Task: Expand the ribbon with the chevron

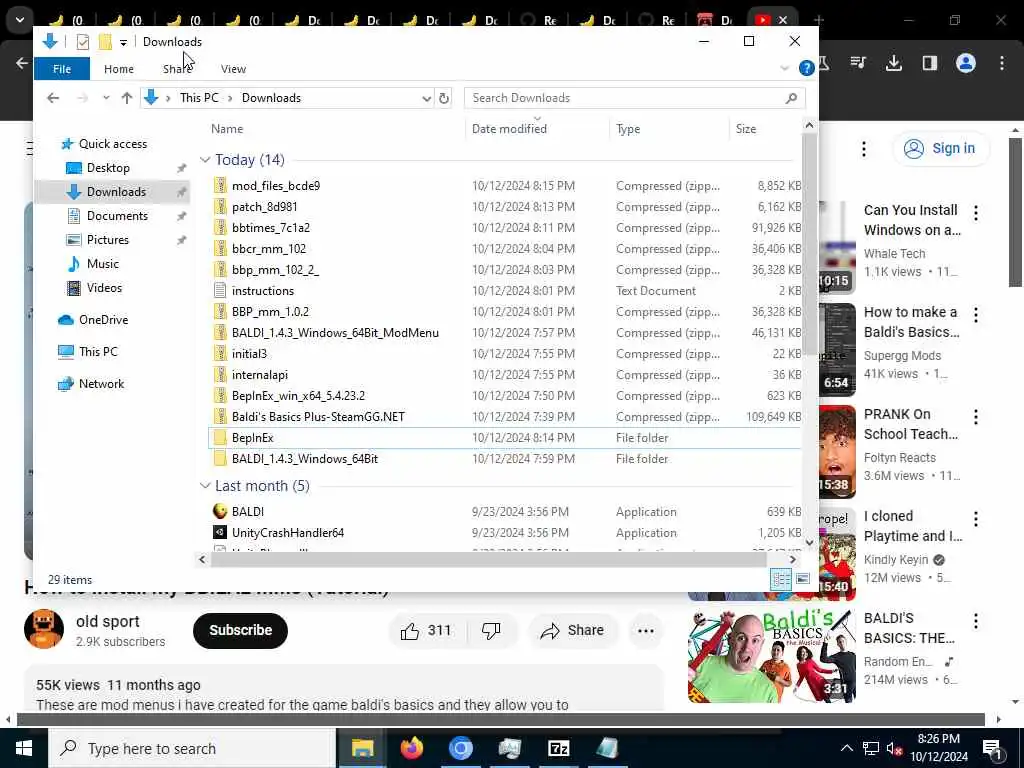Action: pyautogui.click(x=784, y=68)
